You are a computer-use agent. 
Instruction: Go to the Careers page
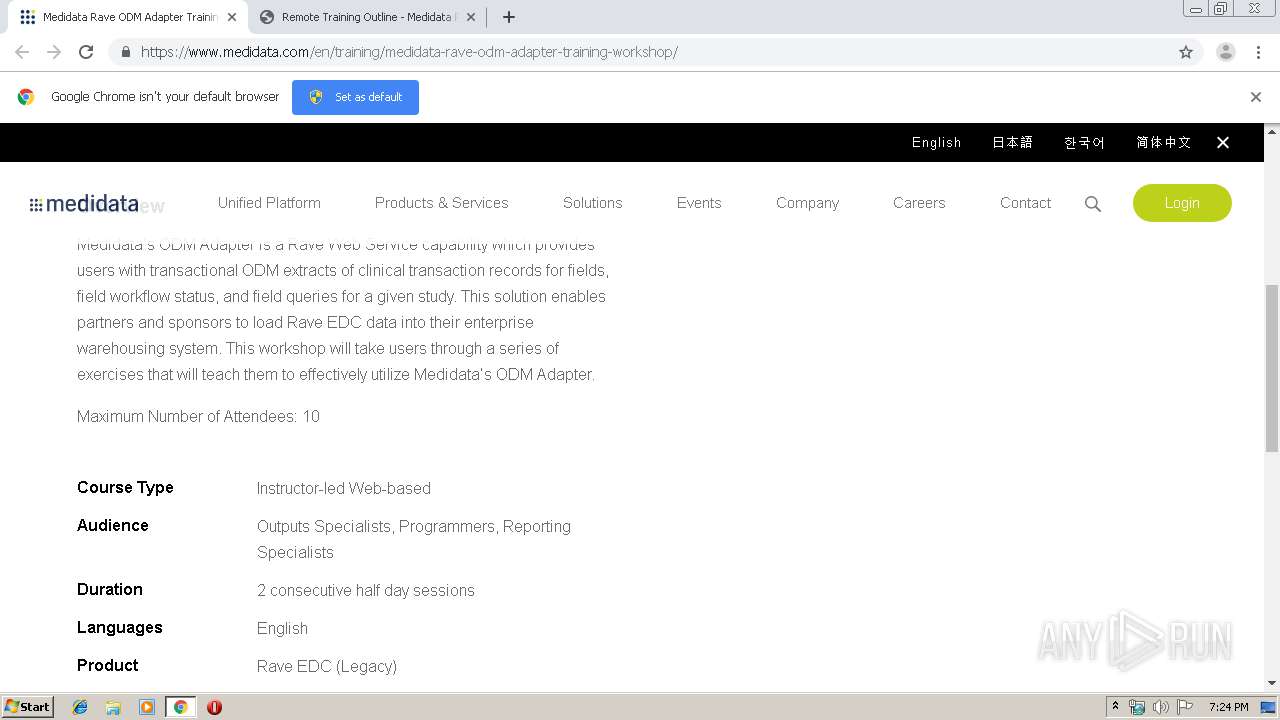click(919, 202)
